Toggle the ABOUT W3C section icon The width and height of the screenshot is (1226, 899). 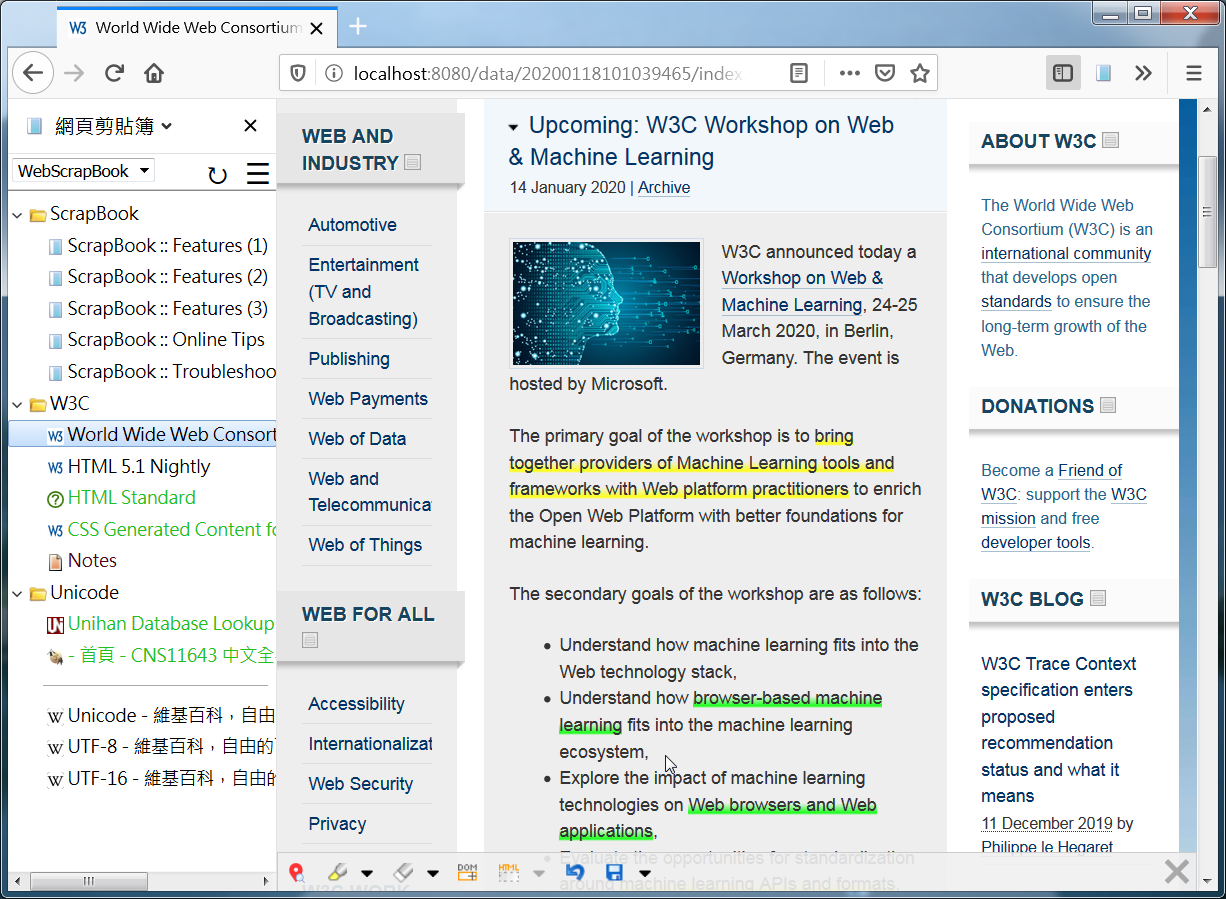pyautogui.click(x=1110, y=140)
